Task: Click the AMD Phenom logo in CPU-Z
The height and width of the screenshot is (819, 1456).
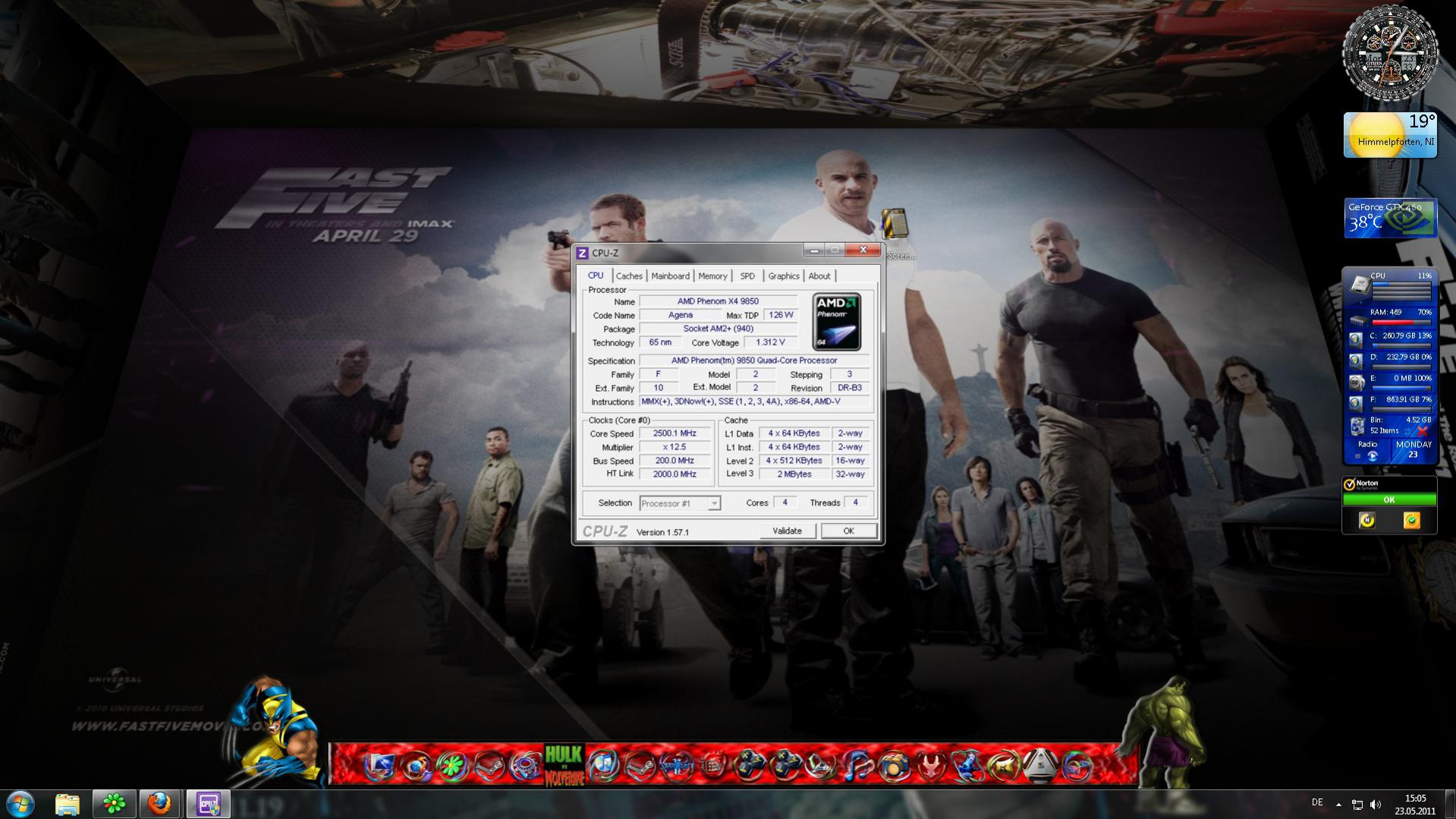Action: pyautogui.click(x=837, y=322)
